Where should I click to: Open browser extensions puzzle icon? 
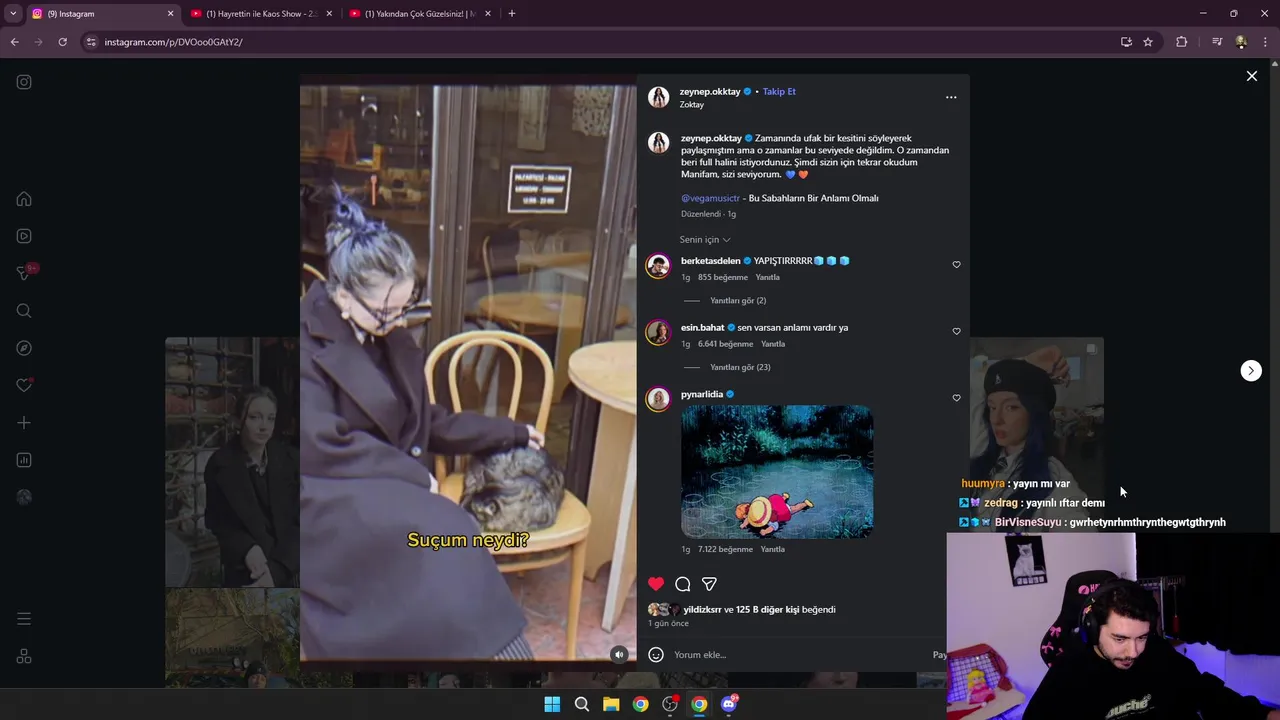(x=1181, y=42)
